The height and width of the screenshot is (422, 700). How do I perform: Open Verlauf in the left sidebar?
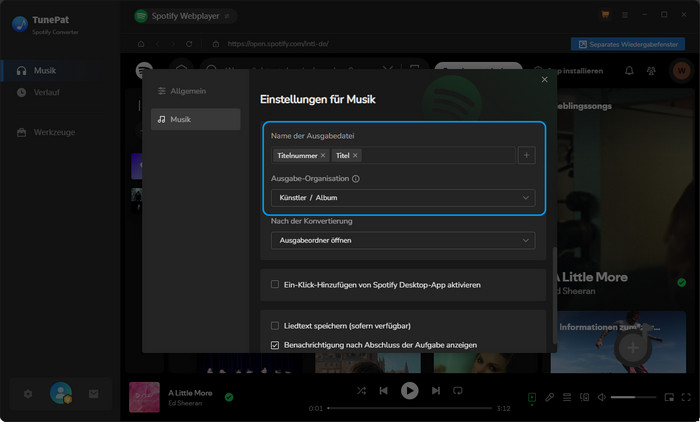click(46, 92)
